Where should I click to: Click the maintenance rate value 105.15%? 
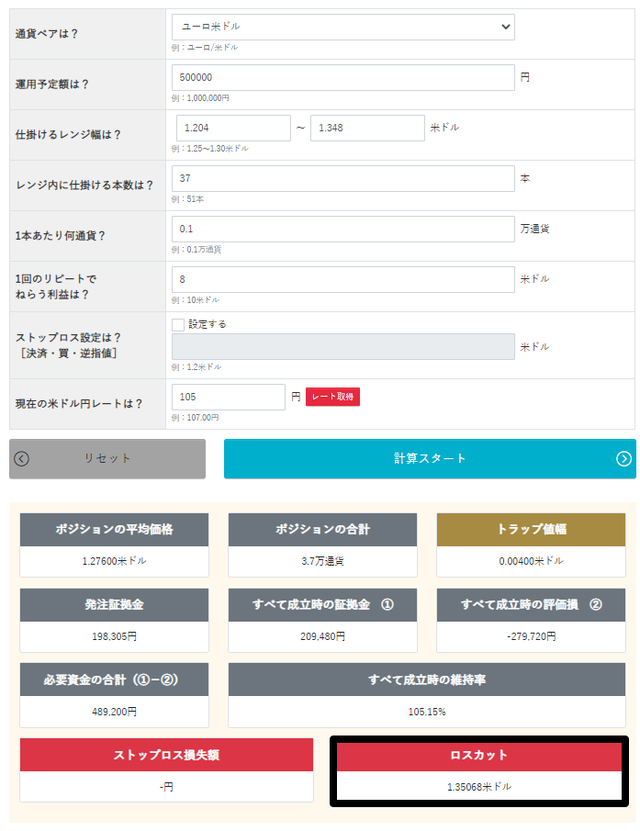(x=426, y=712)
